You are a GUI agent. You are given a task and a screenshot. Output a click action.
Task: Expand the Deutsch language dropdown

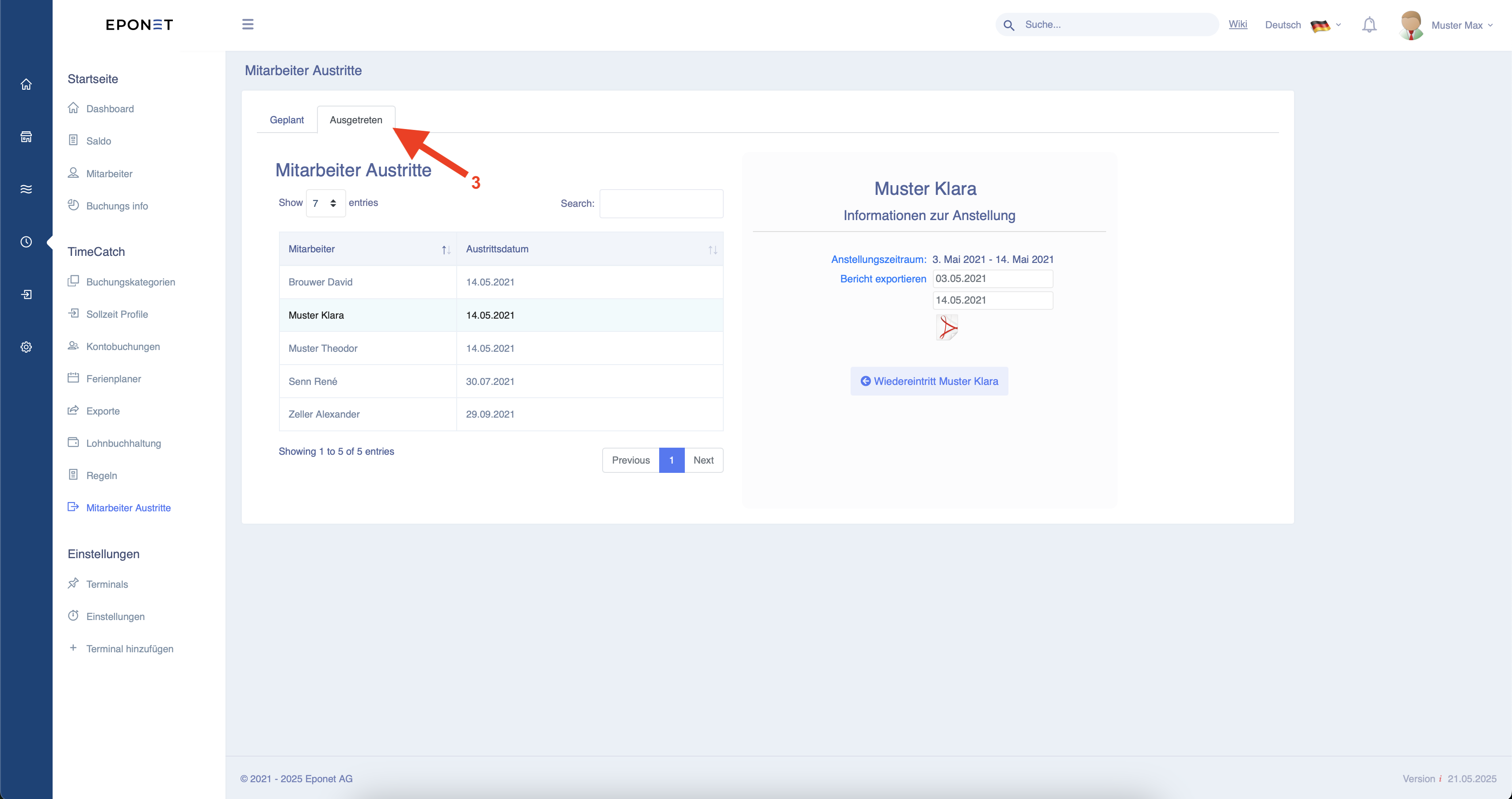point(1302,25)
